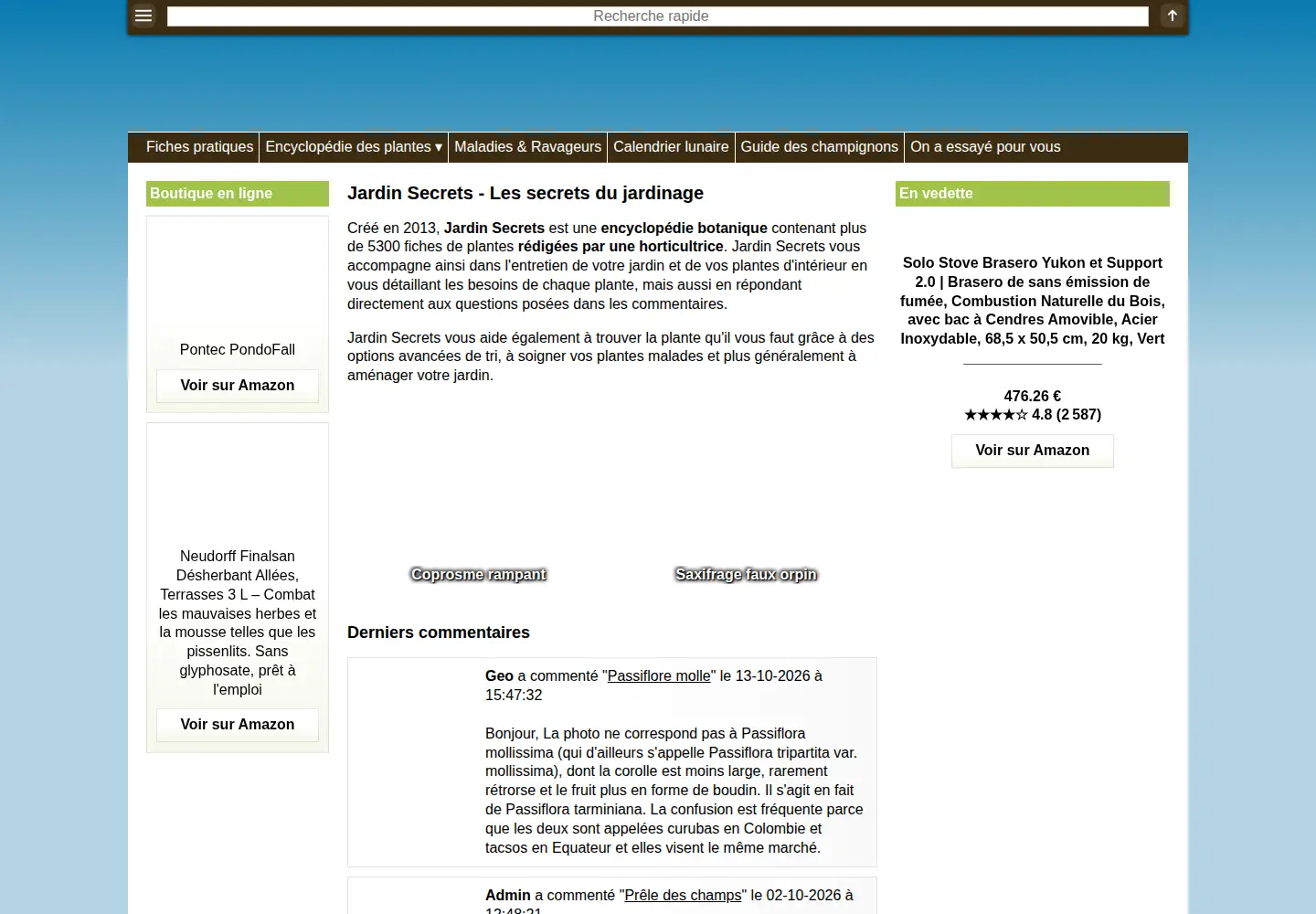The height and width of the screenshot is (914, 1316).
Task: Open the Fiches pratiques menu item
Action: click(x=199, y=147)
